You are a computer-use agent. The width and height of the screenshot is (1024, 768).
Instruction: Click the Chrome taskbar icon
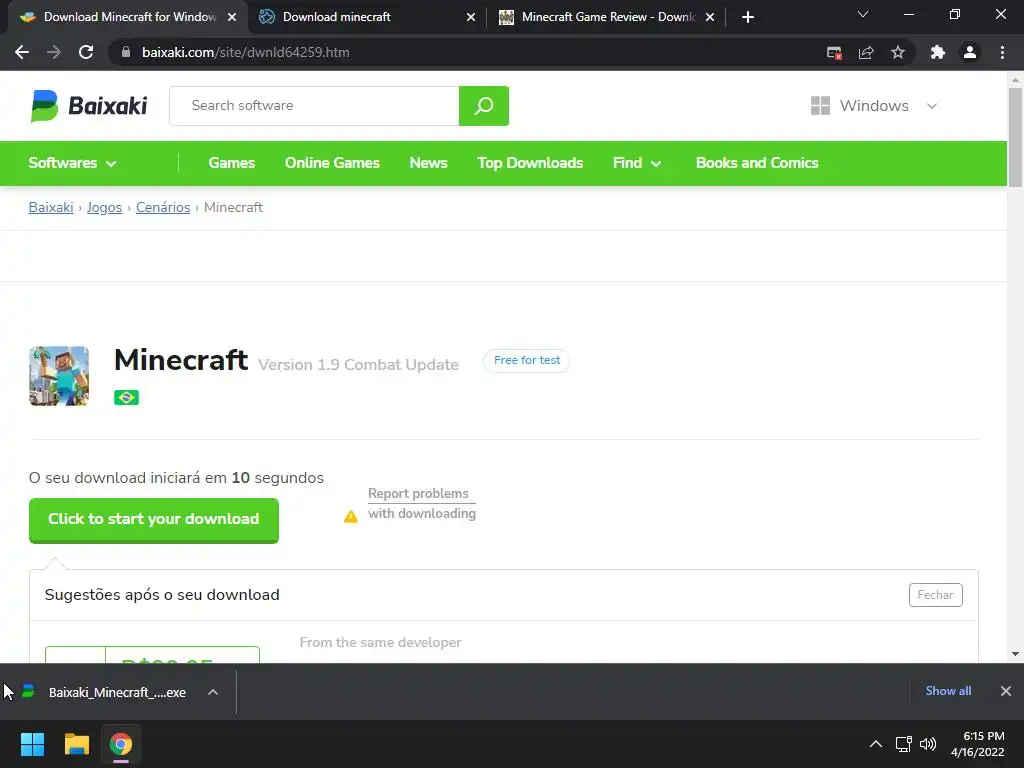coord(121,744)
